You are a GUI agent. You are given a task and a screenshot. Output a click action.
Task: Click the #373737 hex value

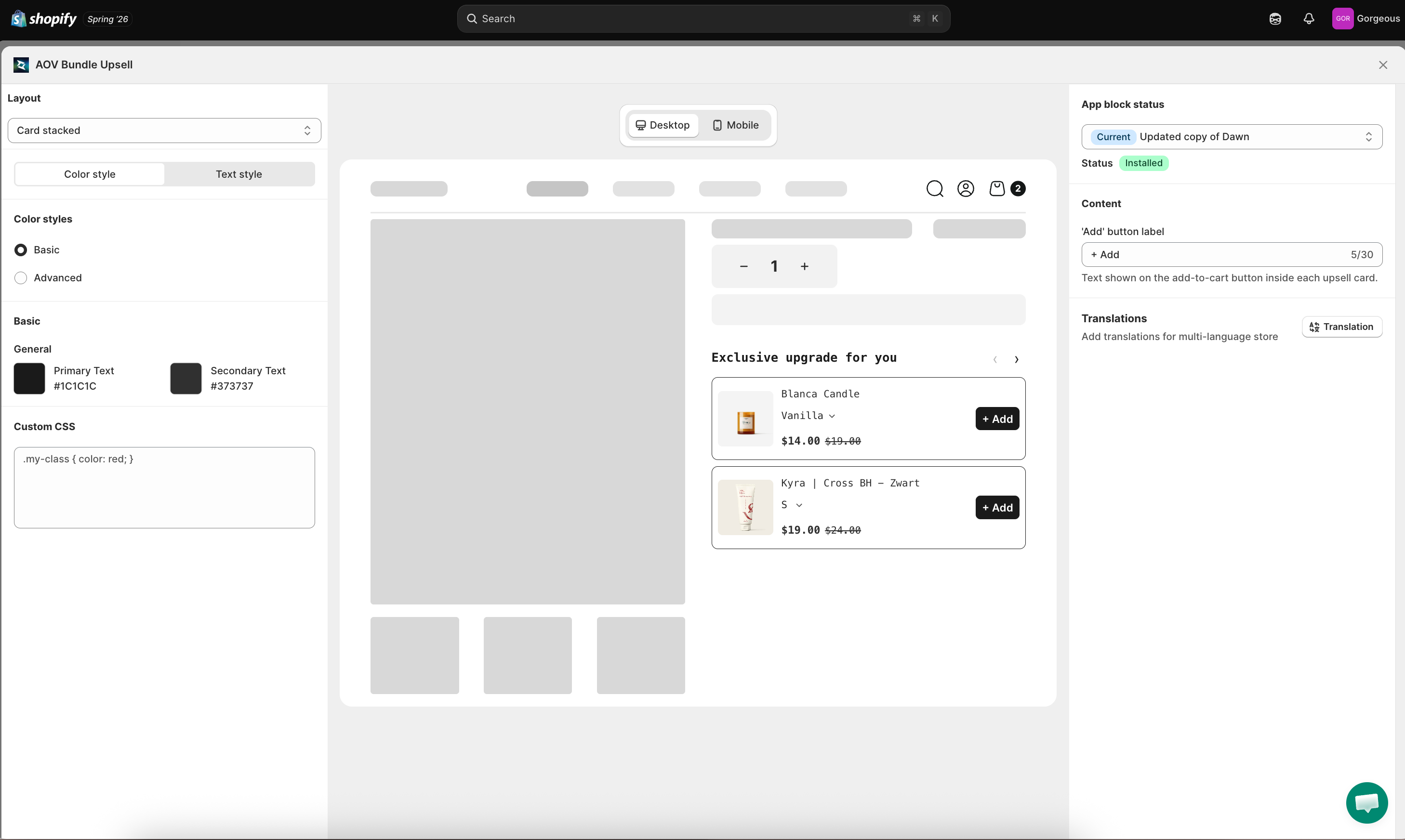coord(232,387)
